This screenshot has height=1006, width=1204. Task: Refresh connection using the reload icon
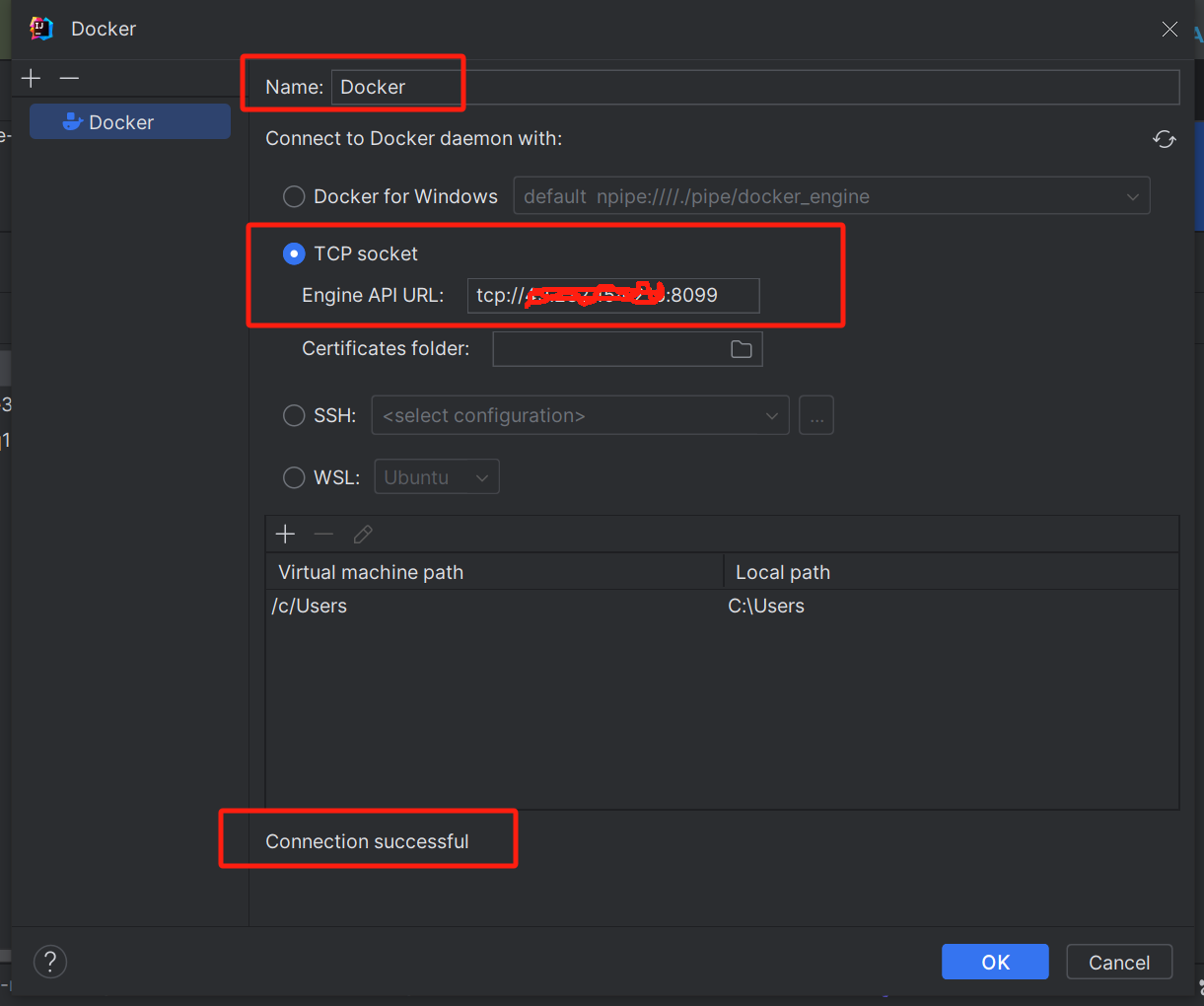coord(1165,139)
